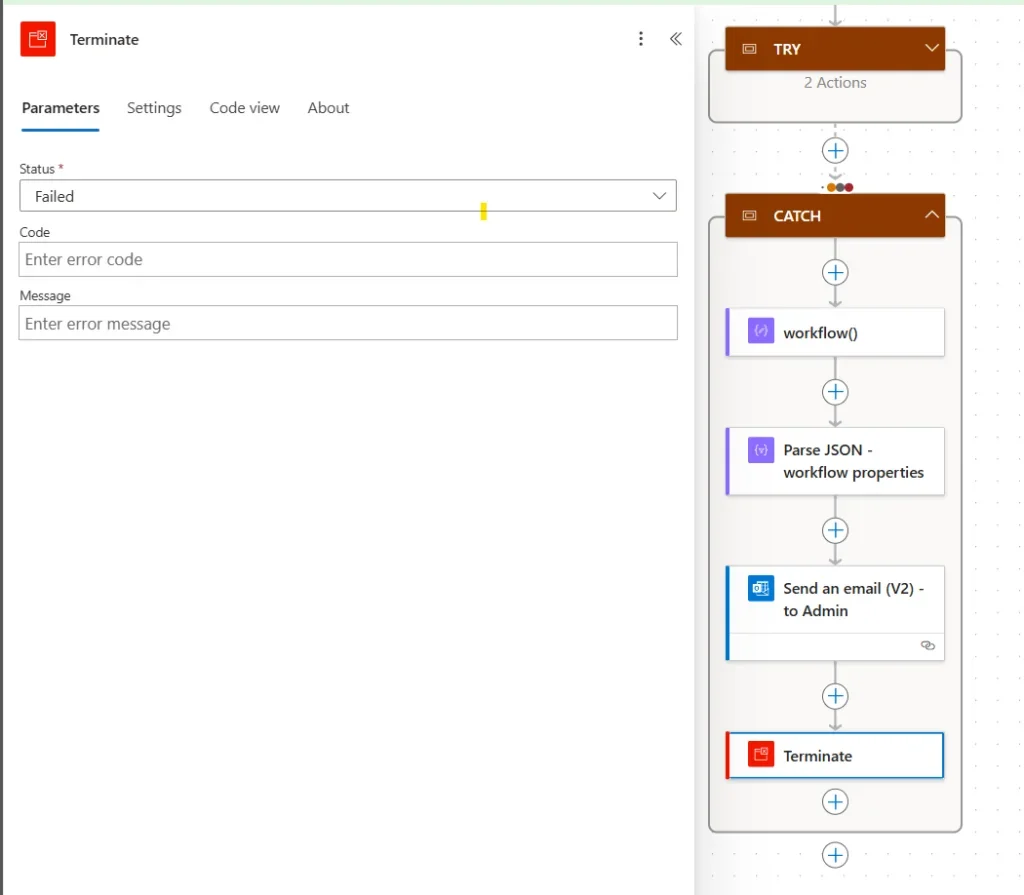Image resolution: width=1024 pixels, height=895 pixels.
Task: Click the Status dropdown chevron arrow
Action: coord(660,196)
